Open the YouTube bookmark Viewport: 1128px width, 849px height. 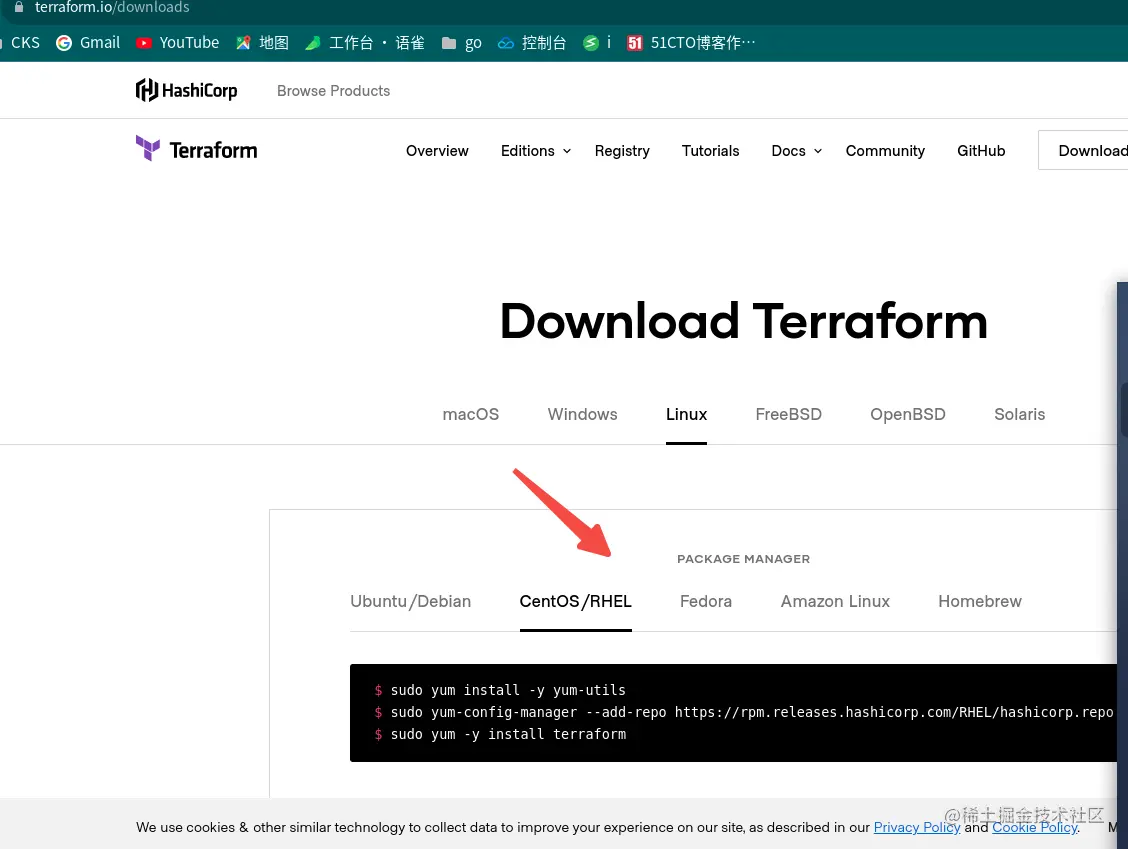[177, 42]
